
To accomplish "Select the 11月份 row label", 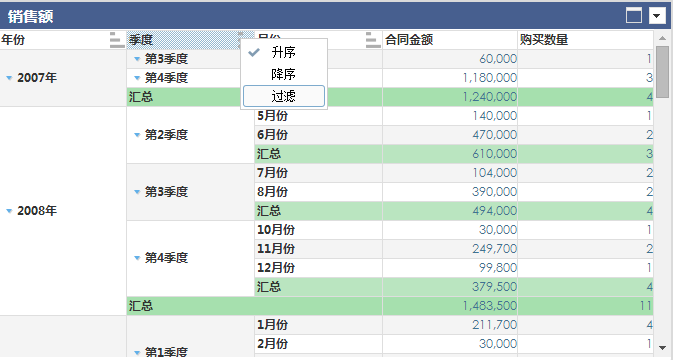I will coord(276,249).
